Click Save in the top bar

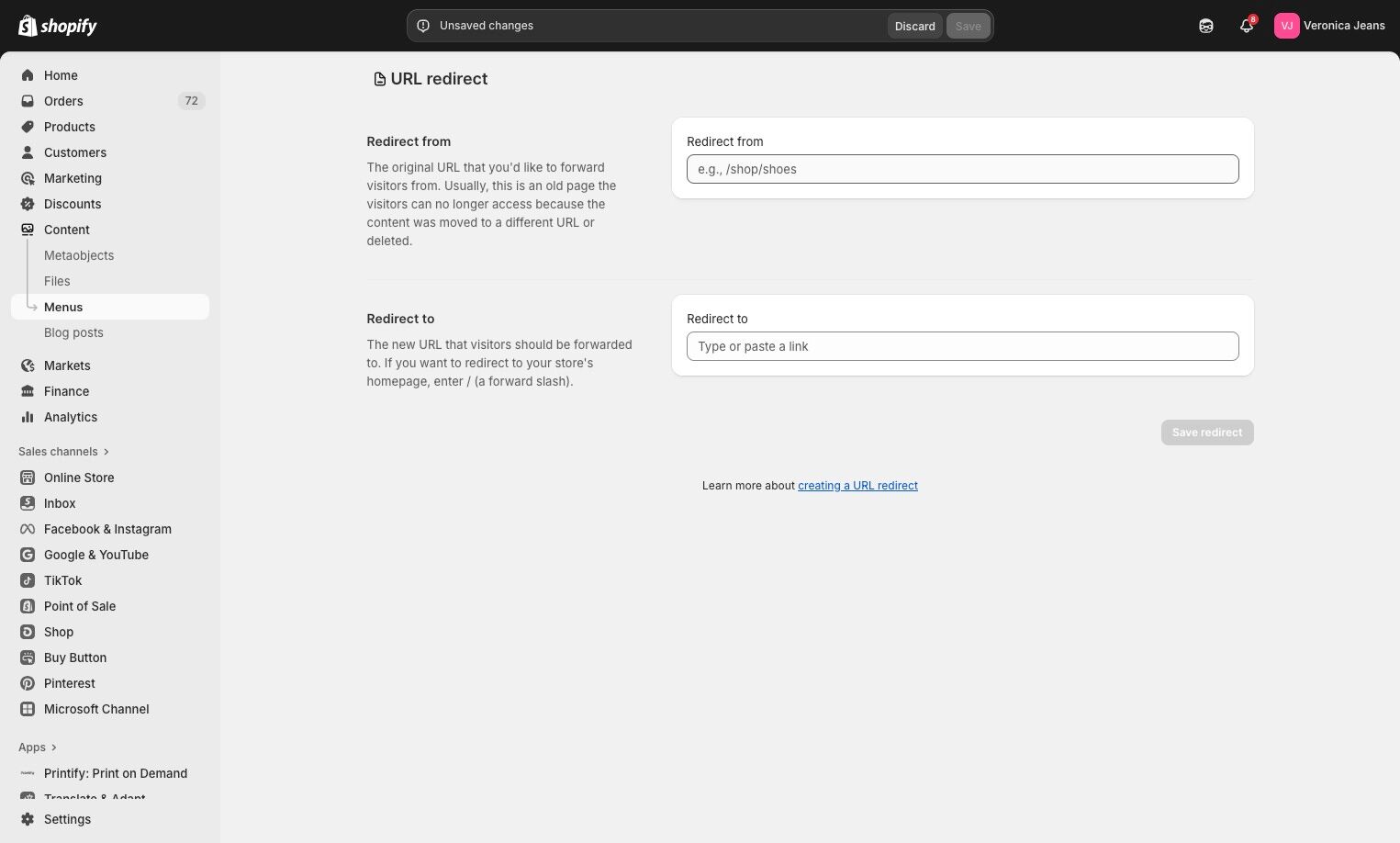point(969,26)
